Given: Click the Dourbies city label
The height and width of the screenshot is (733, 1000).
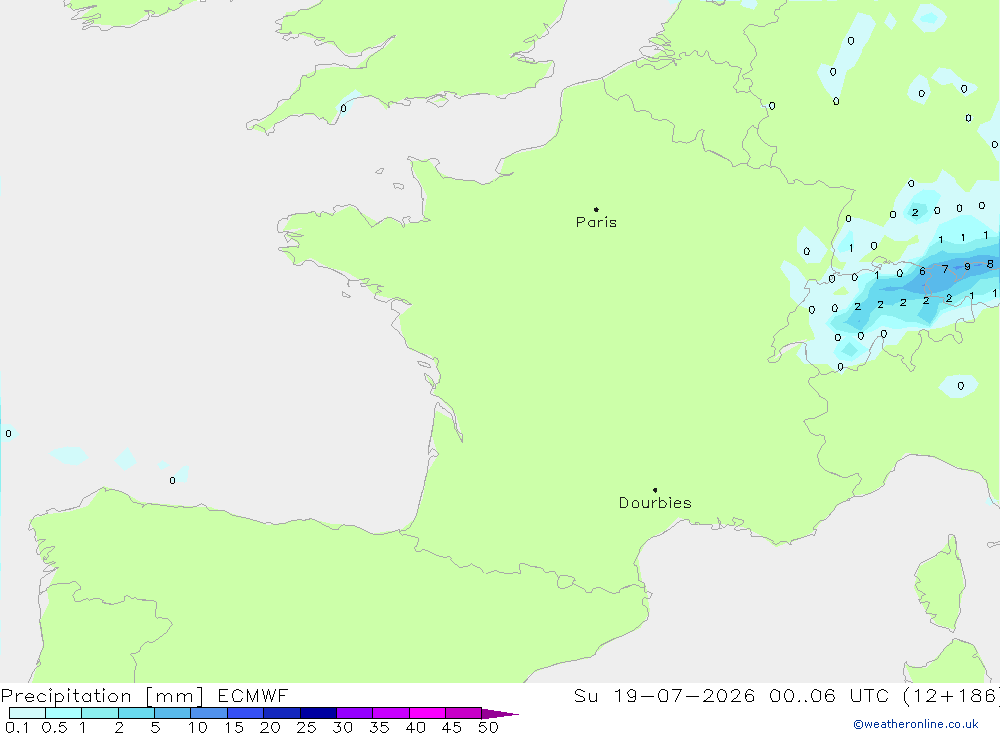Looking at the screenshot, I should point(655,503).
